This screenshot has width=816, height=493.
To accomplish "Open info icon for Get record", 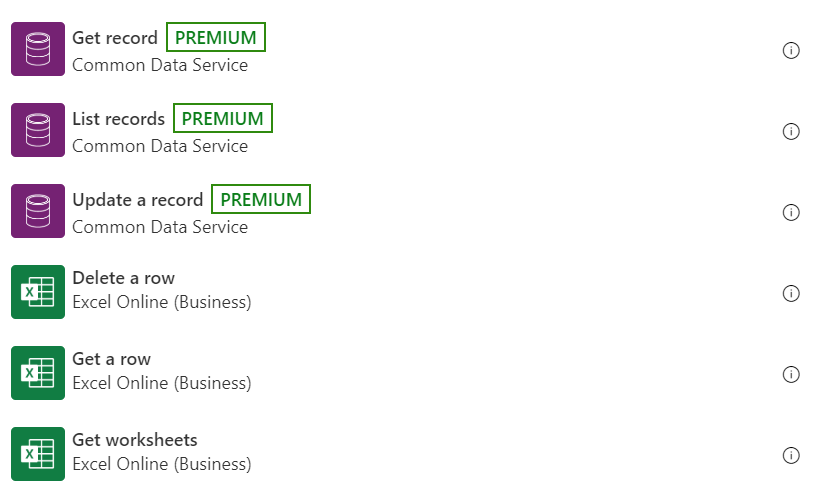I will click(791, 50).
